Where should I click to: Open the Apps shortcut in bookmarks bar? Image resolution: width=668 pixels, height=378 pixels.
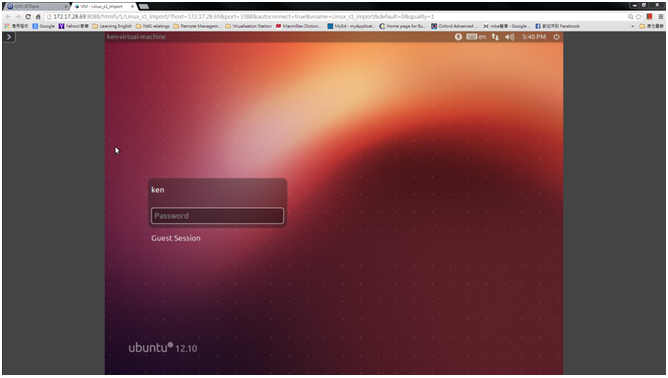tap(16, 26)
